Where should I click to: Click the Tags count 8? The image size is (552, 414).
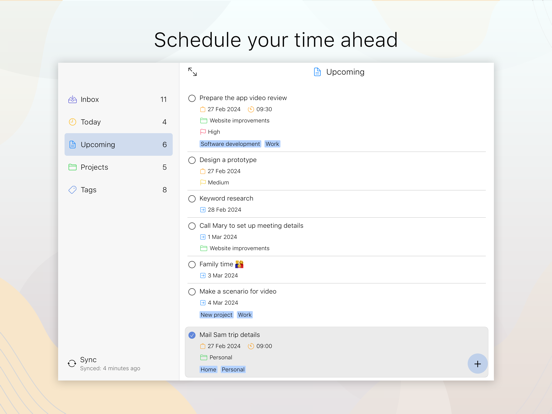(x=164, y=190)
